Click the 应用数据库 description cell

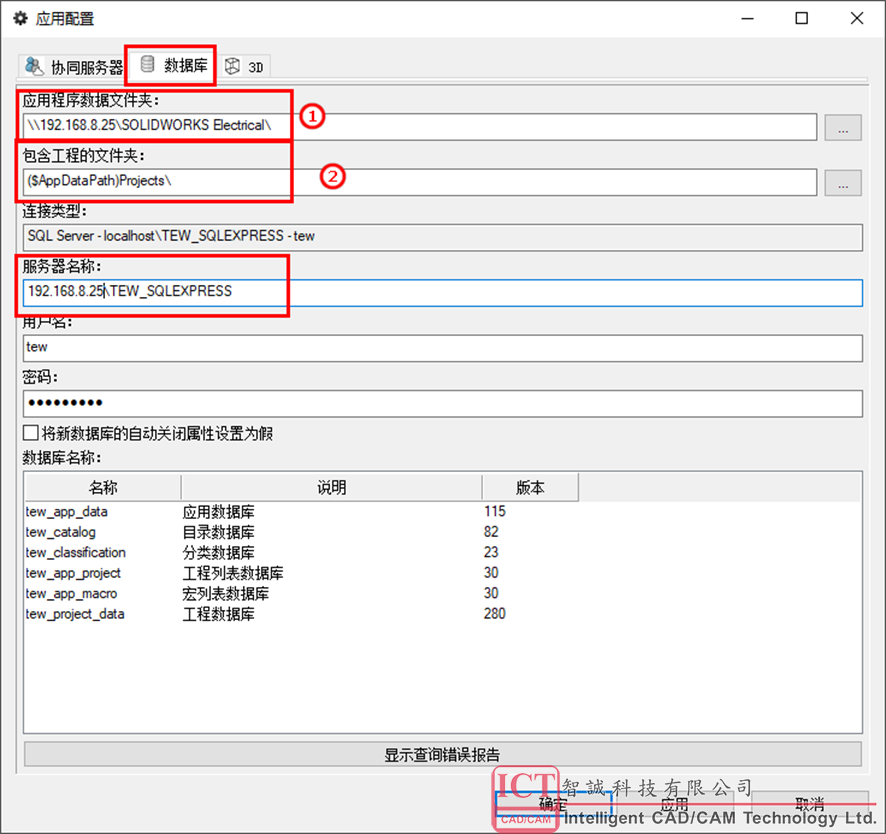(218, 512)
